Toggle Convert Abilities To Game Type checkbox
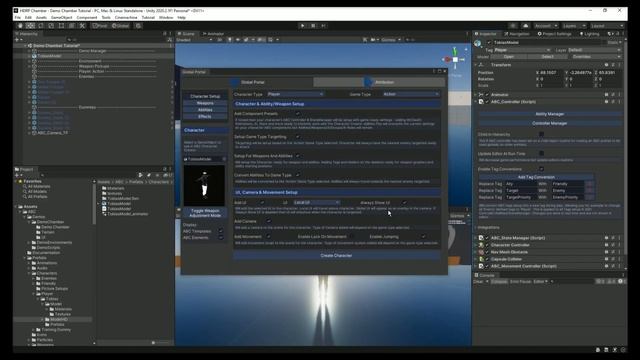This screenshot has height=360, width=640. pyautogui.click(x=298, y=175)
